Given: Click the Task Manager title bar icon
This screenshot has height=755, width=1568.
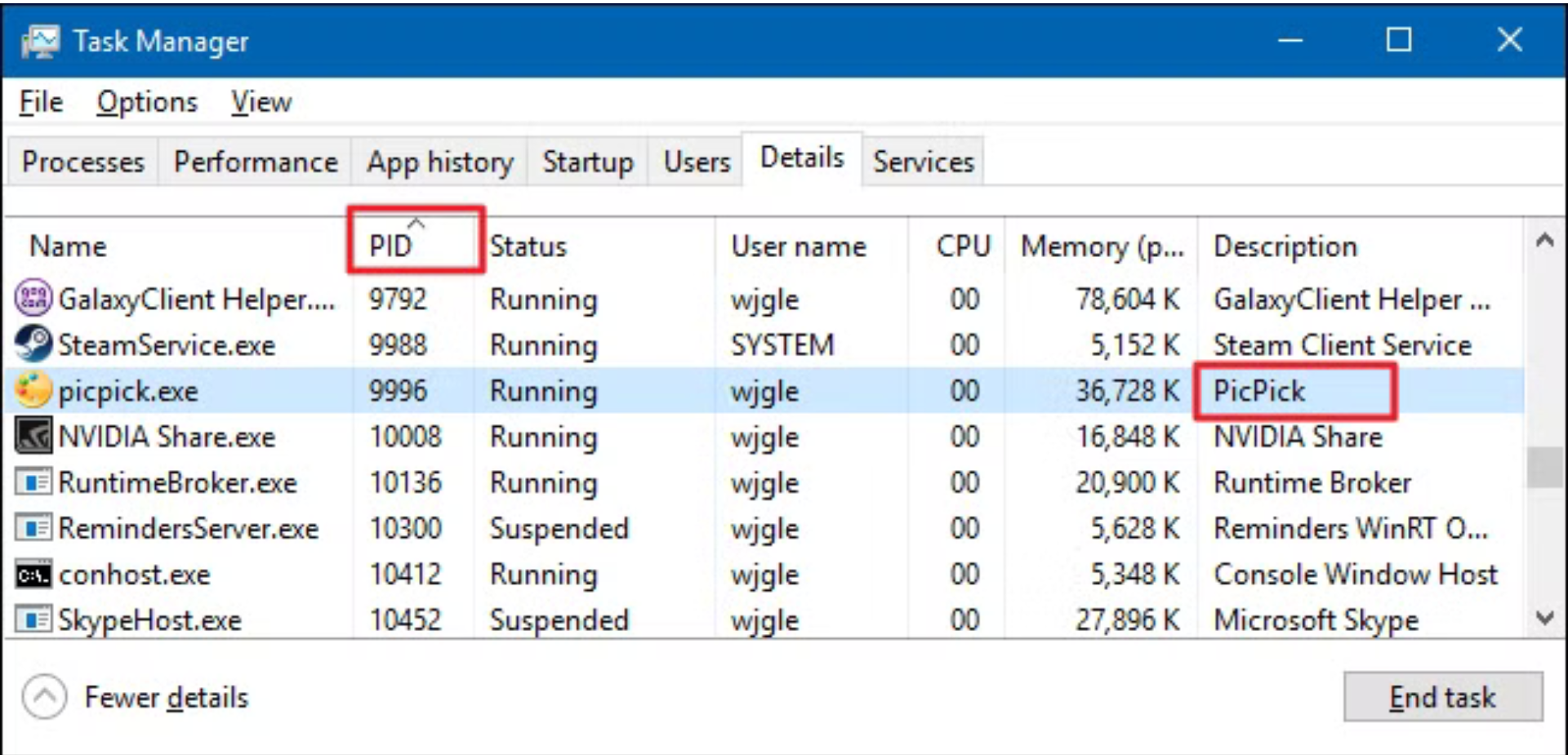Looking at the screenshot, I should coord(40,41).
